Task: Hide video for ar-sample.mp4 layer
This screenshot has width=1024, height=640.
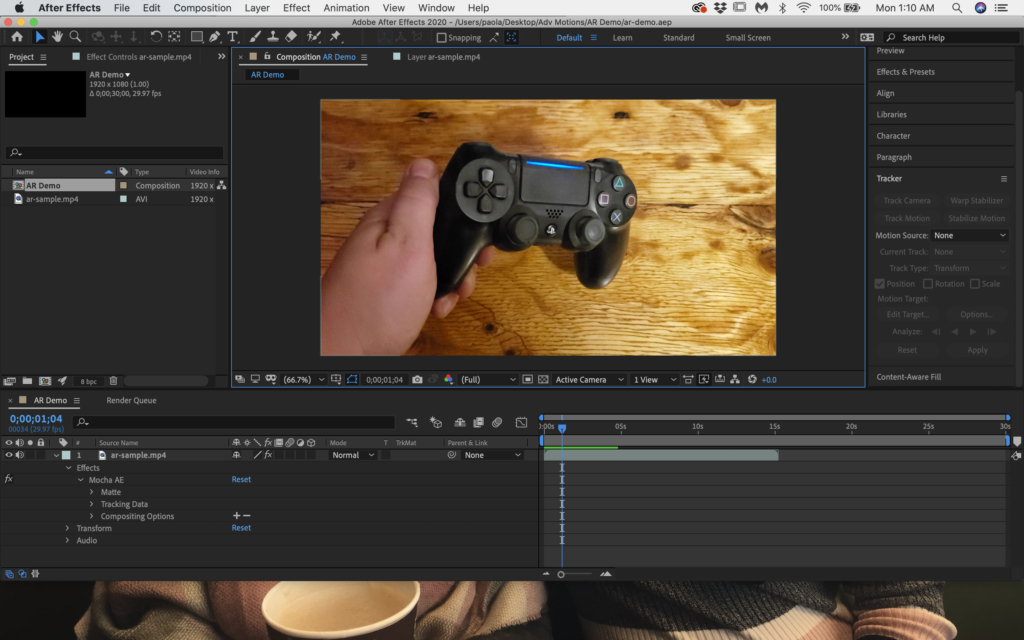Action: coord(9,455)
